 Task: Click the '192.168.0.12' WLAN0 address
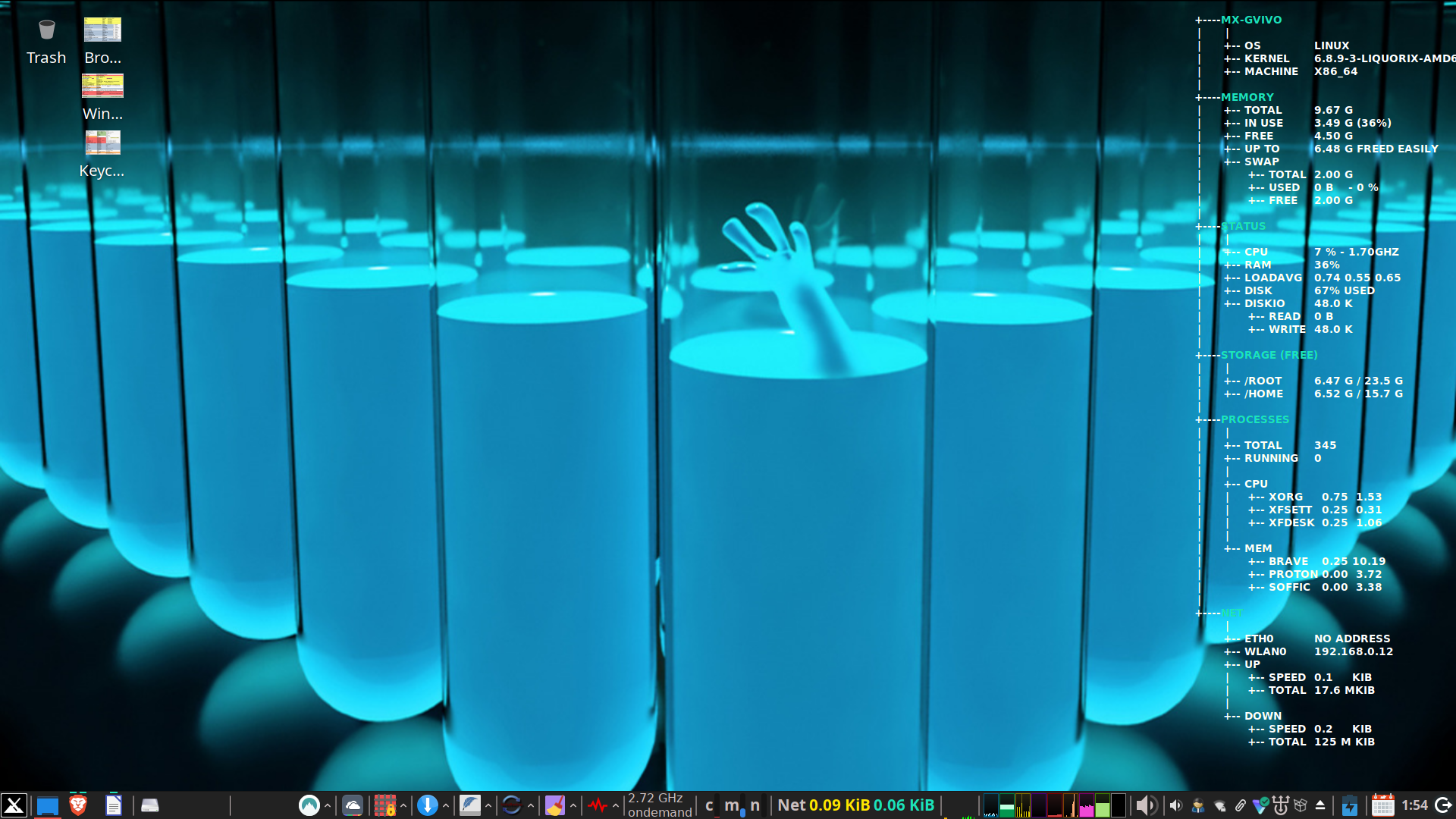(x=1354, y=651)
